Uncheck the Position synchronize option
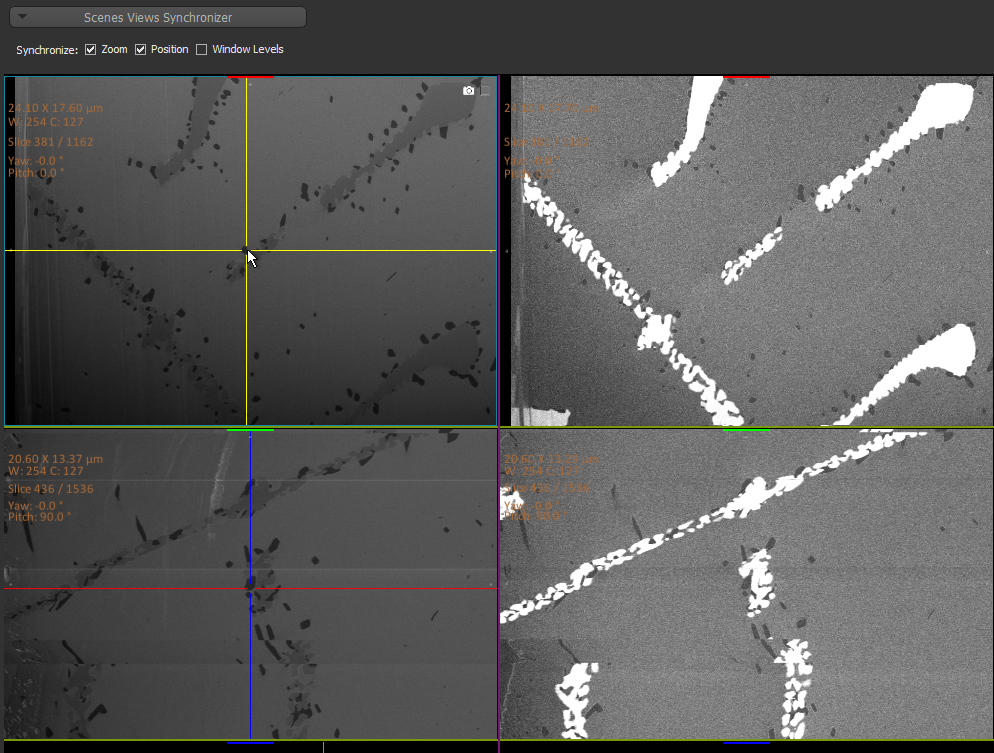The height and width of the screenshot is (753, 994). click(x=141, y=49)
